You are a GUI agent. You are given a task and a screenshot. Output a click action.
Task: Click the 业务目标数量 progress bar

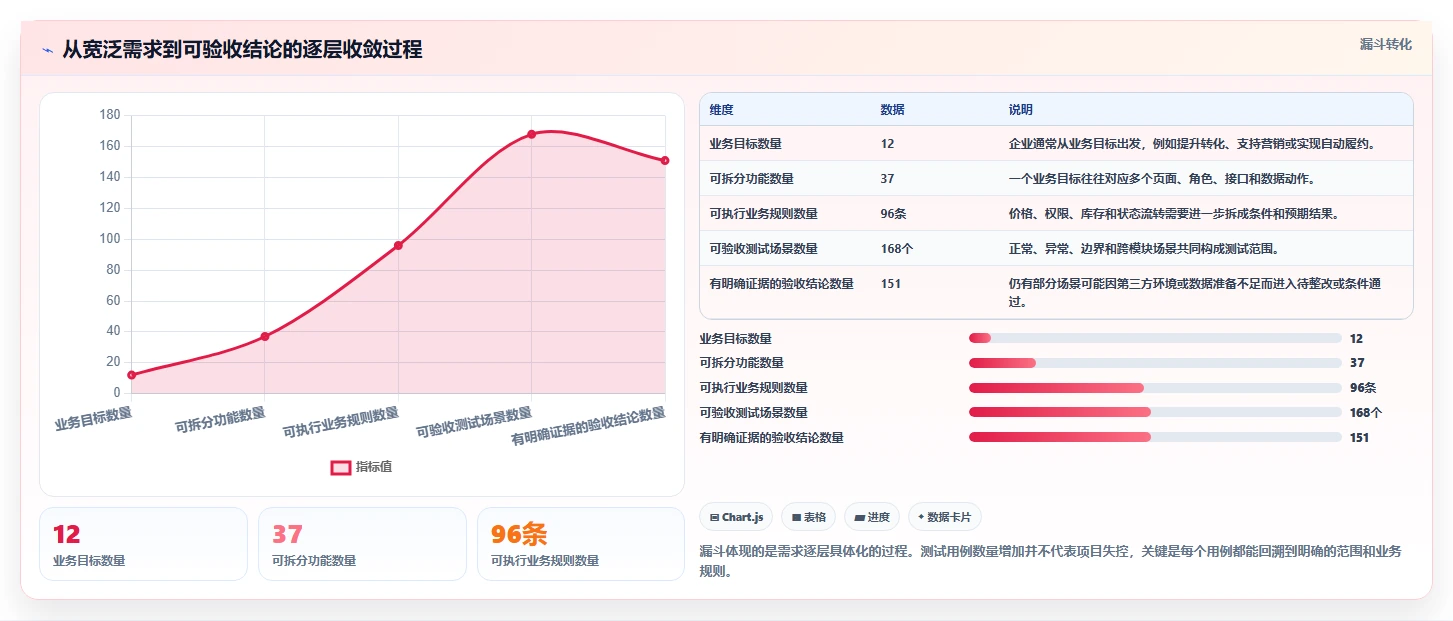(x=1155, y=339)
